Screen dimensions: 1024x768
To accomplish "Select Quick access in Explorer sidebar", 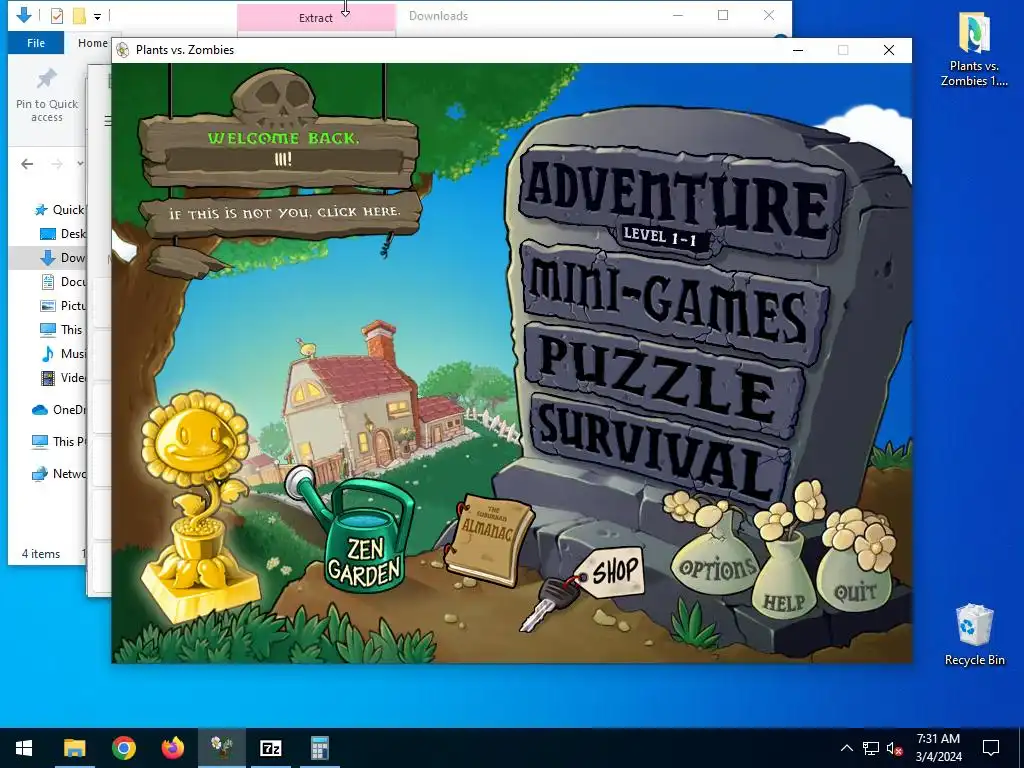I will tap(59, 210).
